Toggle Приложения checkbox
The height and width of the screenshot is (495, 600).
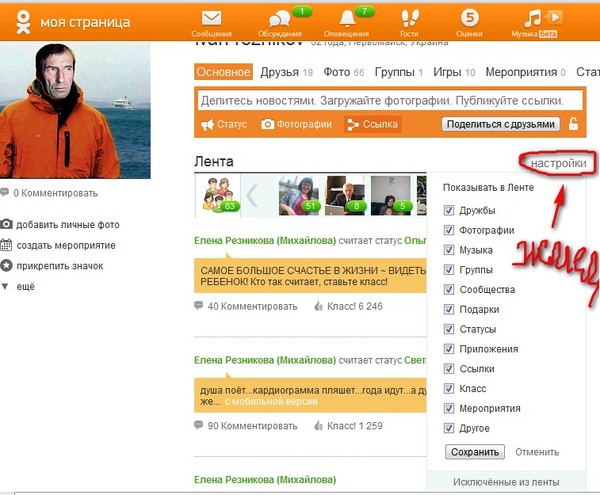pyautogui.click(x=448, y=349)
